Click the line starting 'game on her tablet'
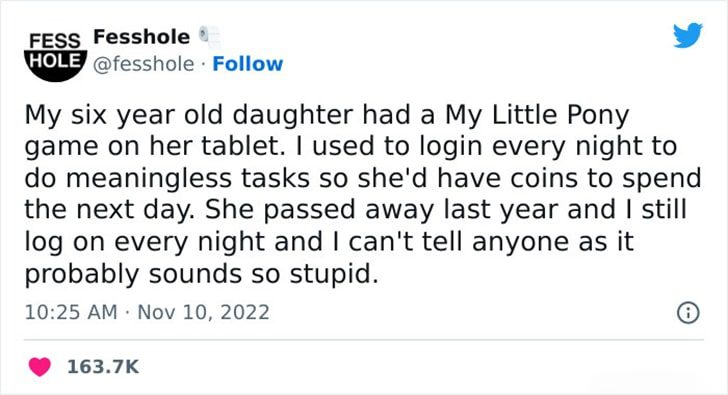 [x=351, y=147]
